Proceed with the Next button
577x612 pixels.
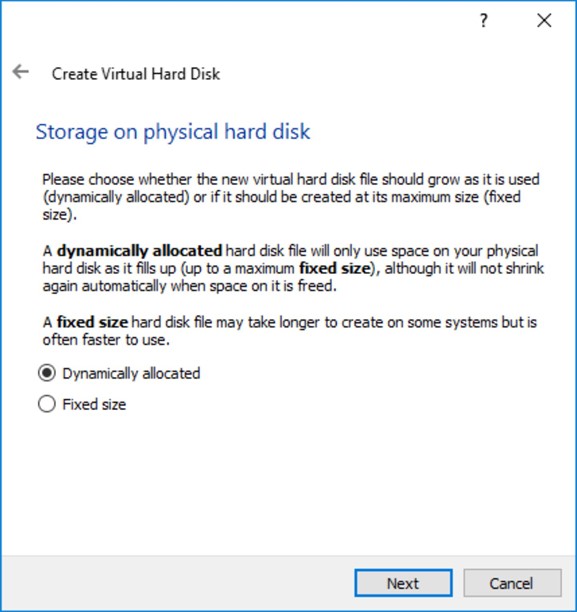(x=403, y=583)
